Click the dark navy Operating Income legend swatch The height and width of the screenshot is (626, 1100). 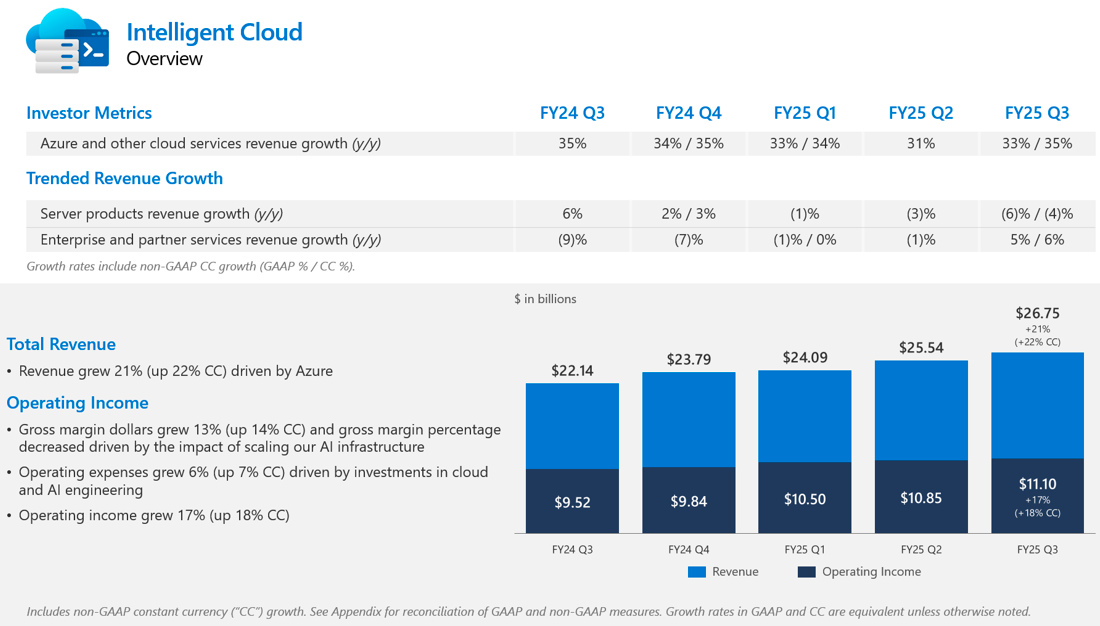click(807, 572)
